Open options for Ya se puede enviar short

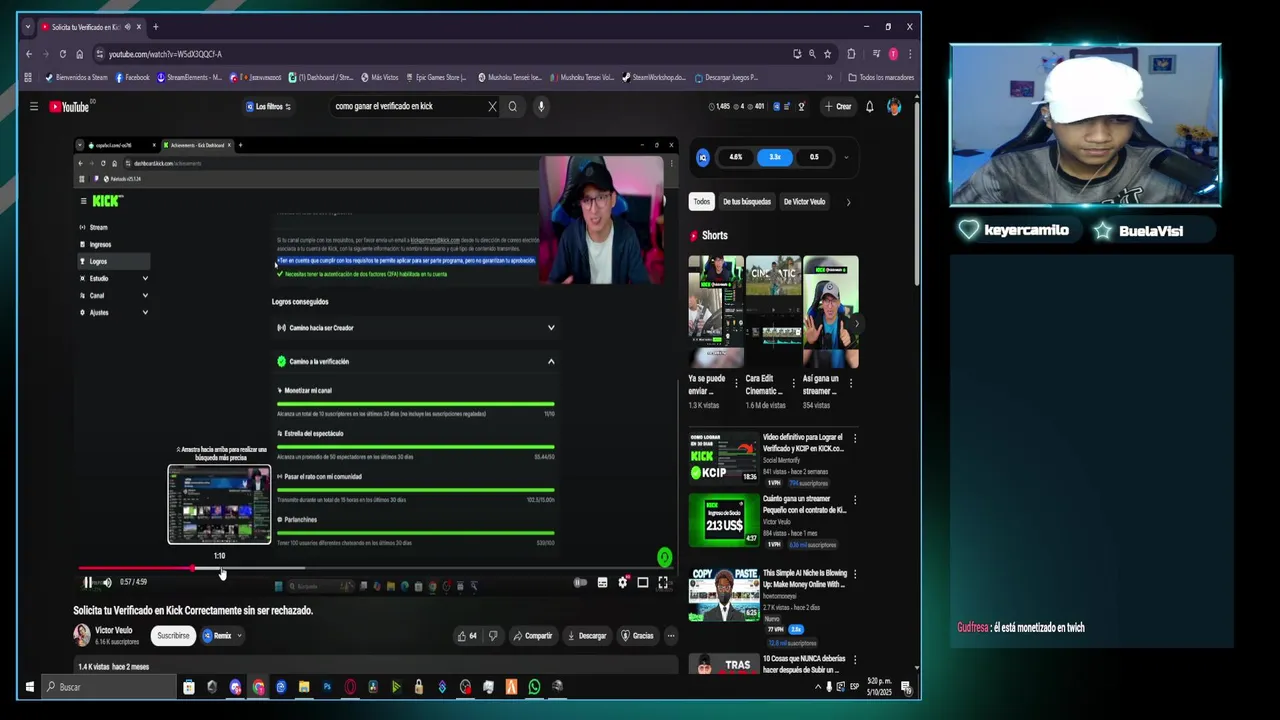737,382
